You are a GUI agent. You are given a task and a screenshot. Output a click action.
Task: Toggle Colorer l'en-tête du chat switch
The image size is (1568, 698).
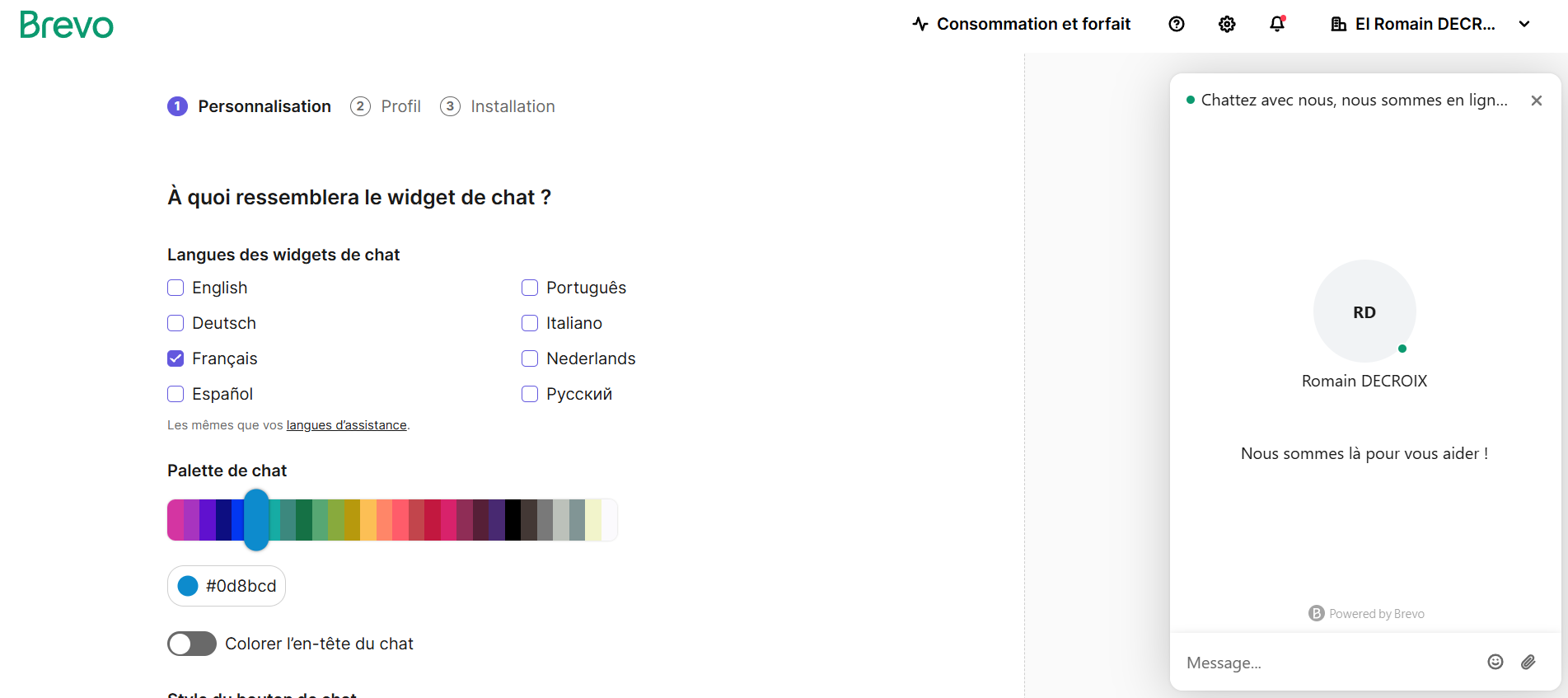pyautogui.click(x=192, y=644)
